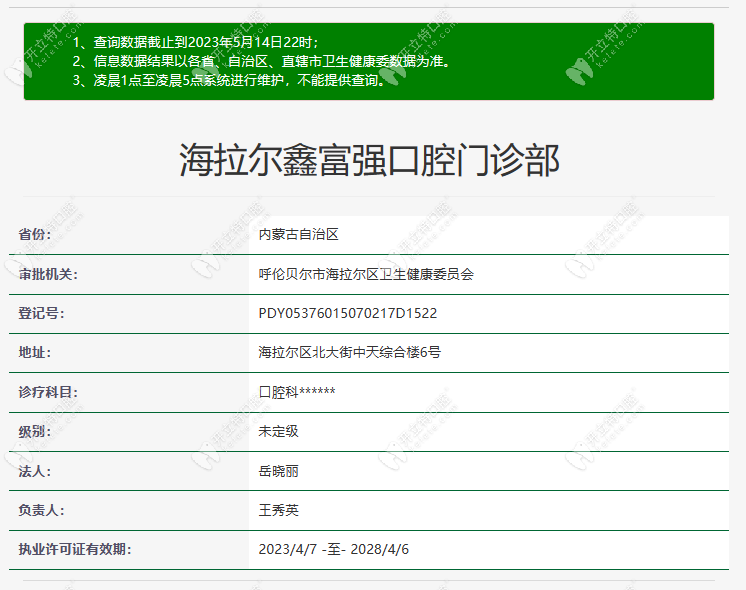Screen dimensions: 746x590
Task: Click the address 海拉尔区北大街中天综合楼6号
Action: [349, 352]
